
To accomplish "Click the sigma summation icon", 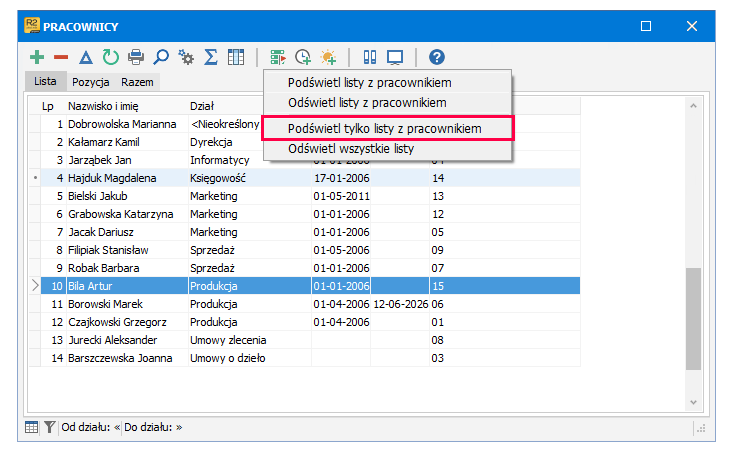I will pos(211,57).
